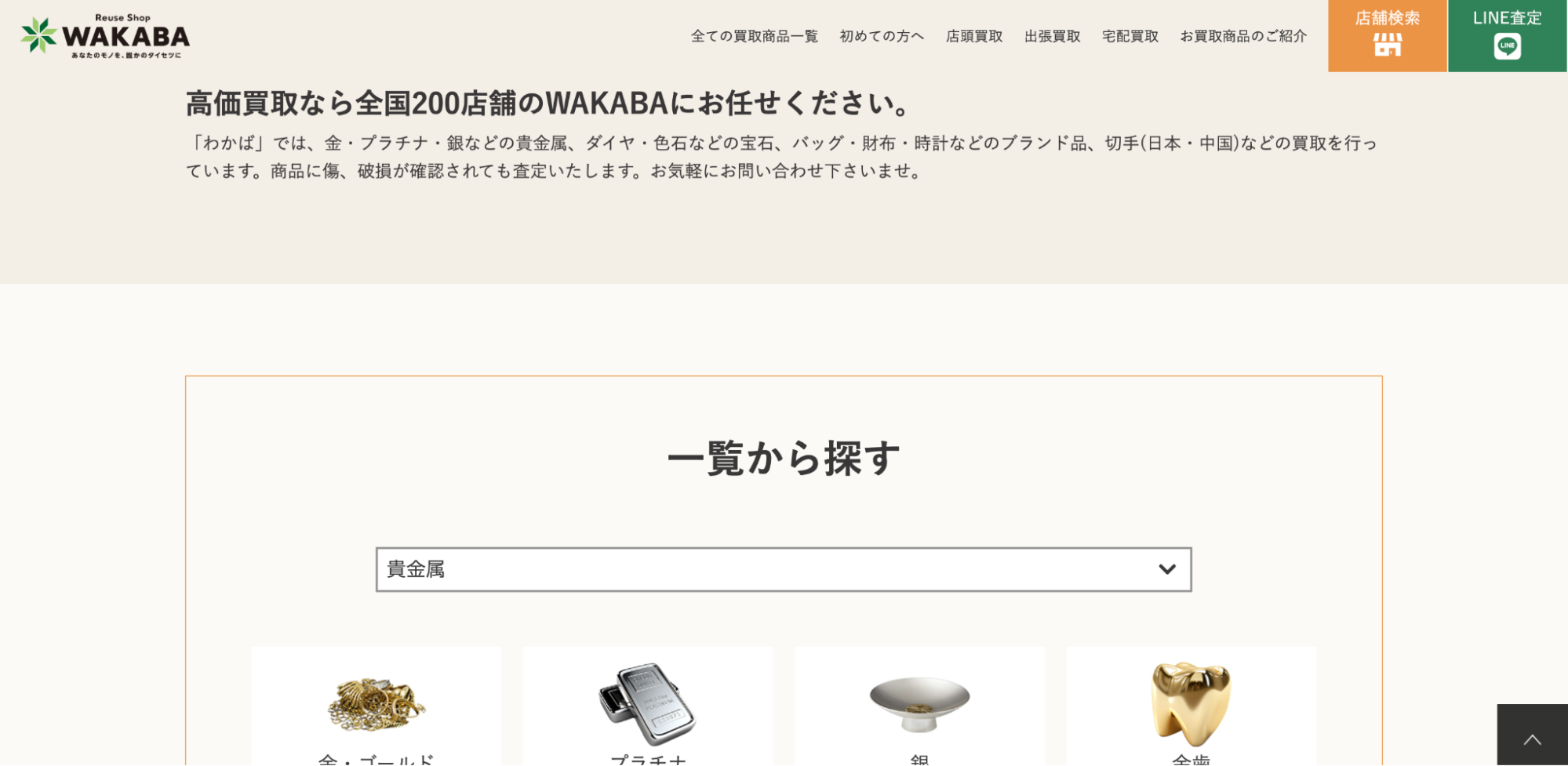Open store search via shop icon

click(1387, 45)
